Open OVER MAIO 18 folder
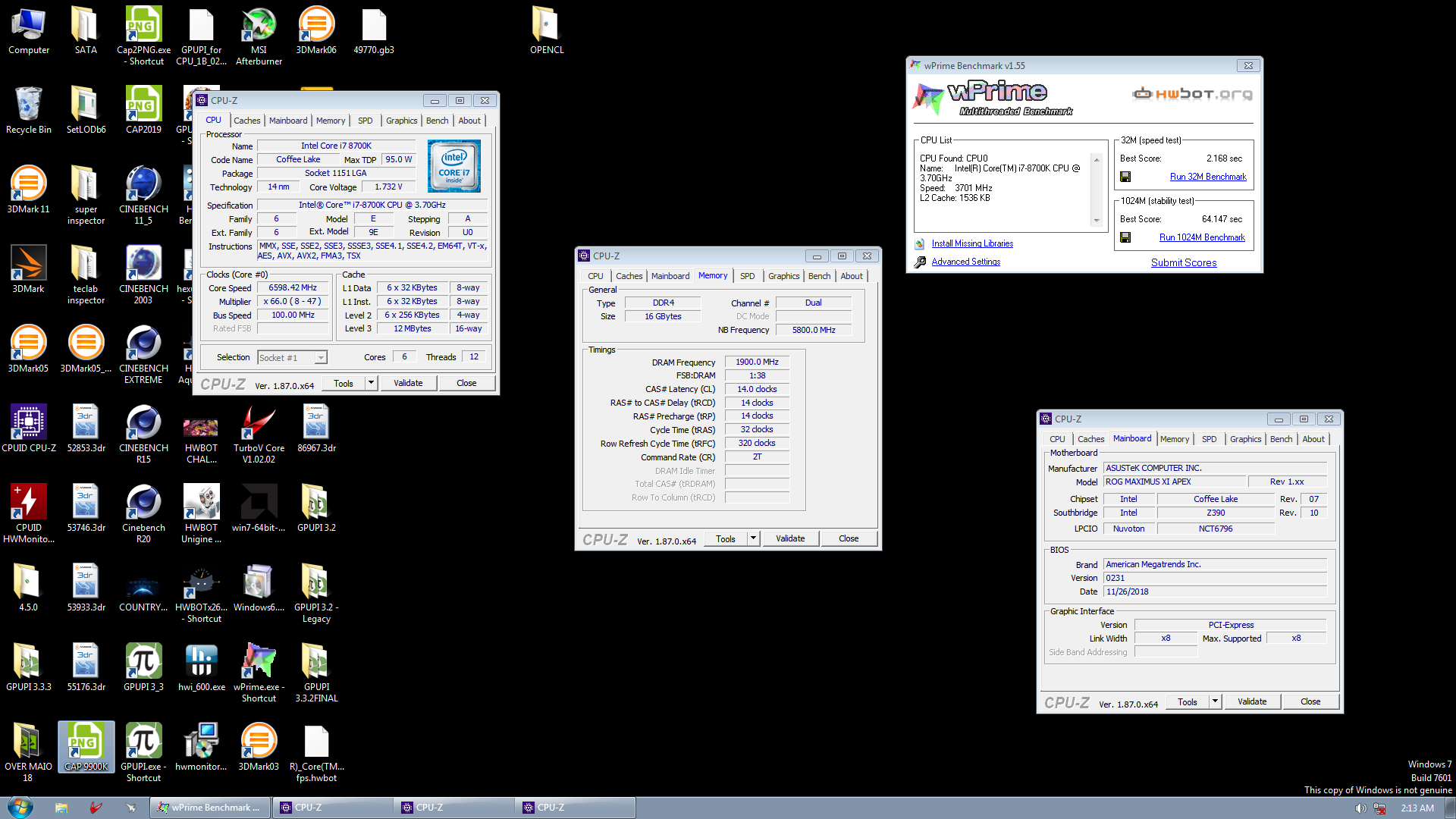Image resolution: width=1456 pixels, height=819 pixels. tap(29, 753)
